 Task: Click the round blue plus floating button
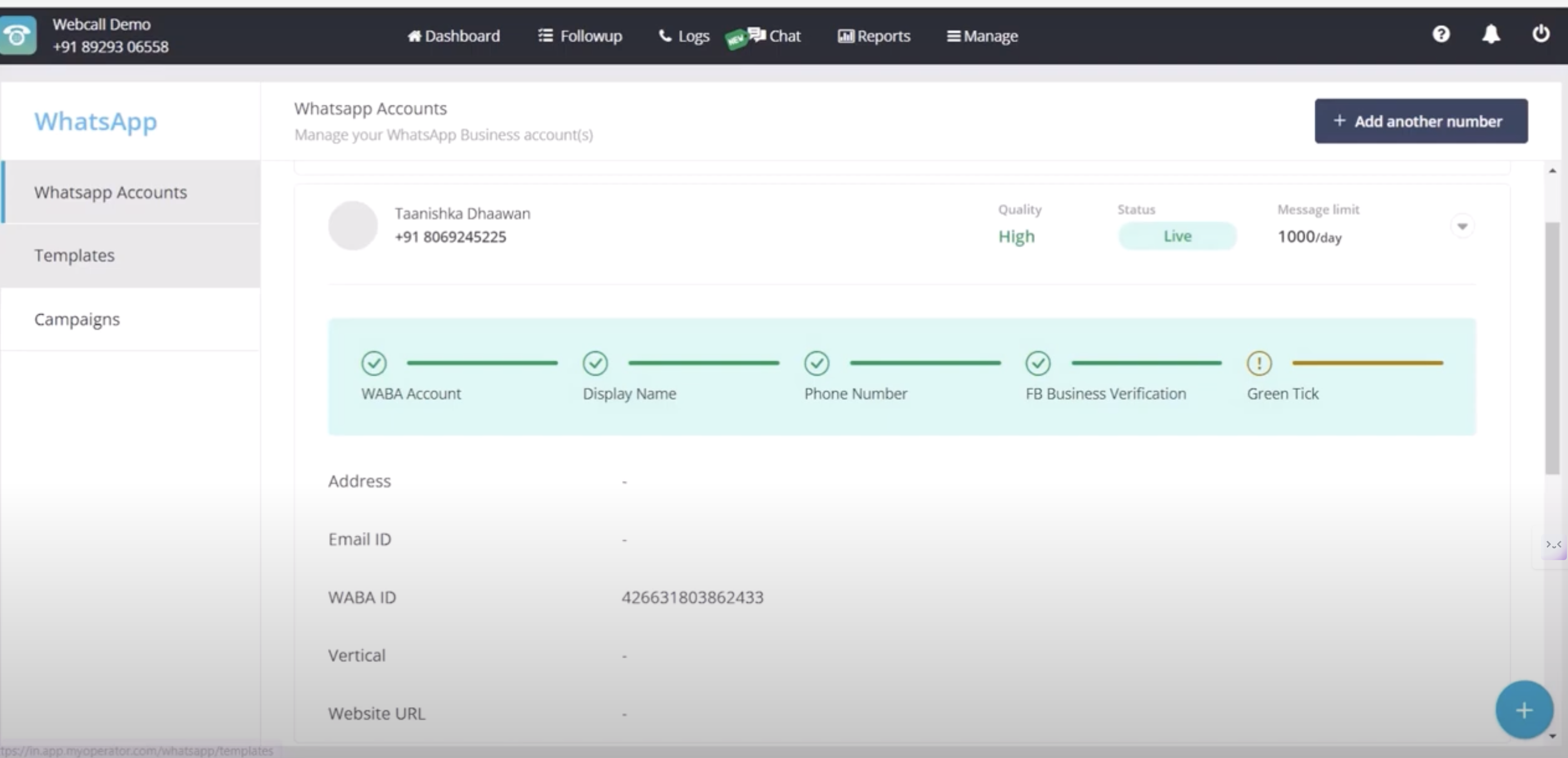[x=1524, y=710]
